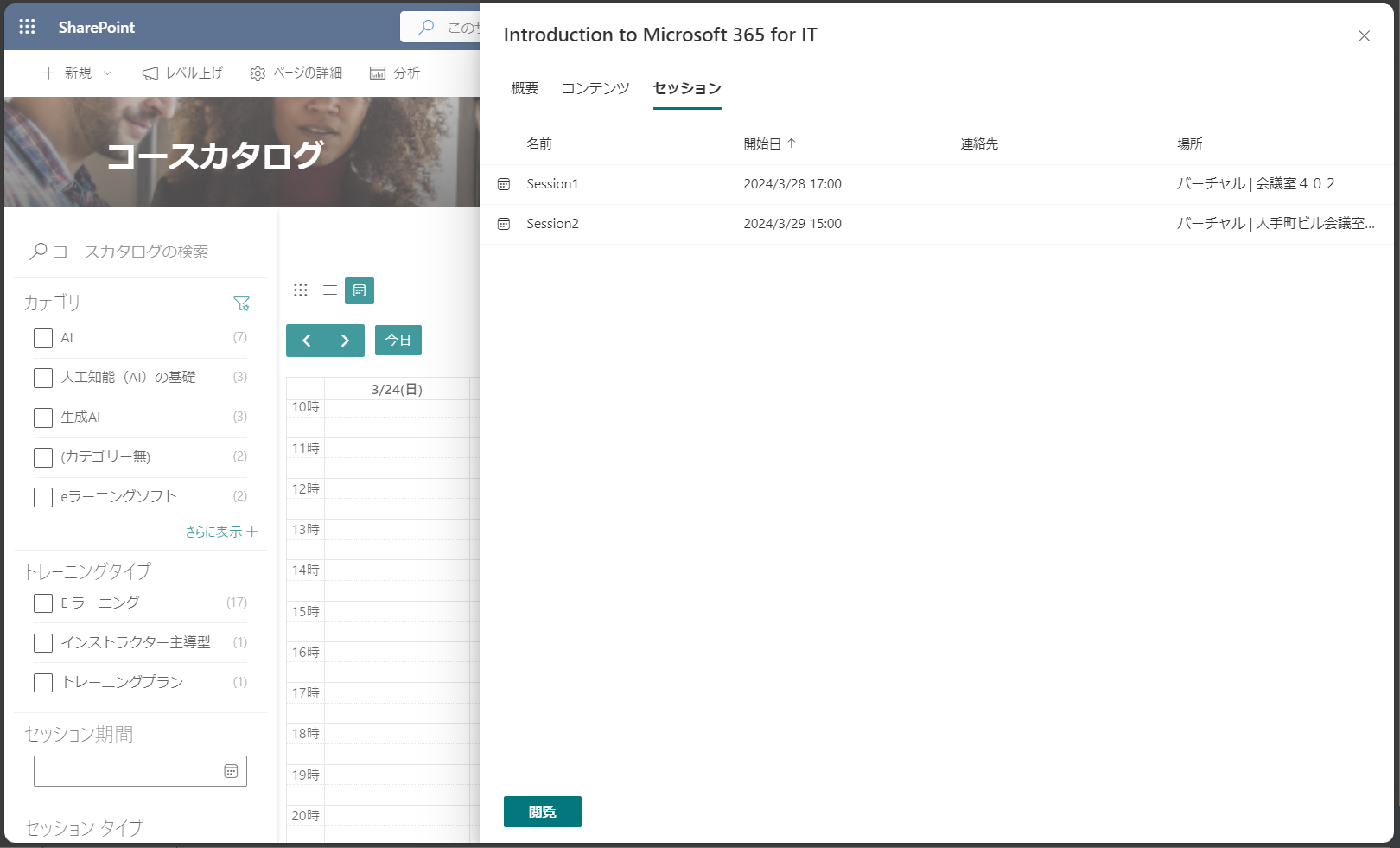The image size is (1400, 848).
Task: Click the カテゴリー filter funnel icon
Action: 241,303
